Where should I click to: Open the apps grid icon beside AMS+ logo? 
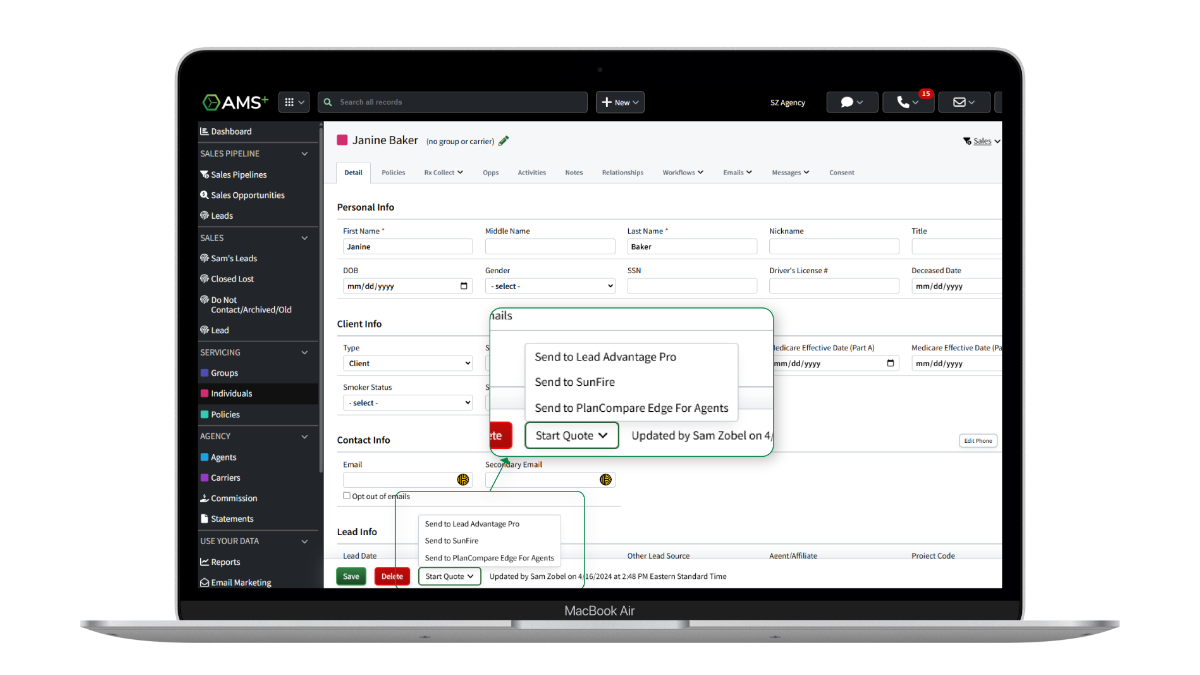(287, 101)
